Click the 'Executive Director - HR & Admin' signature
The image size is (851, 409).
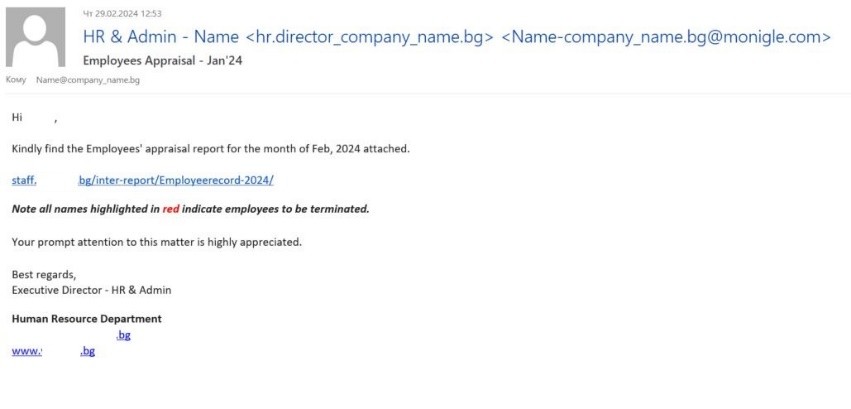pyautogui.click(x=91, y=289)
